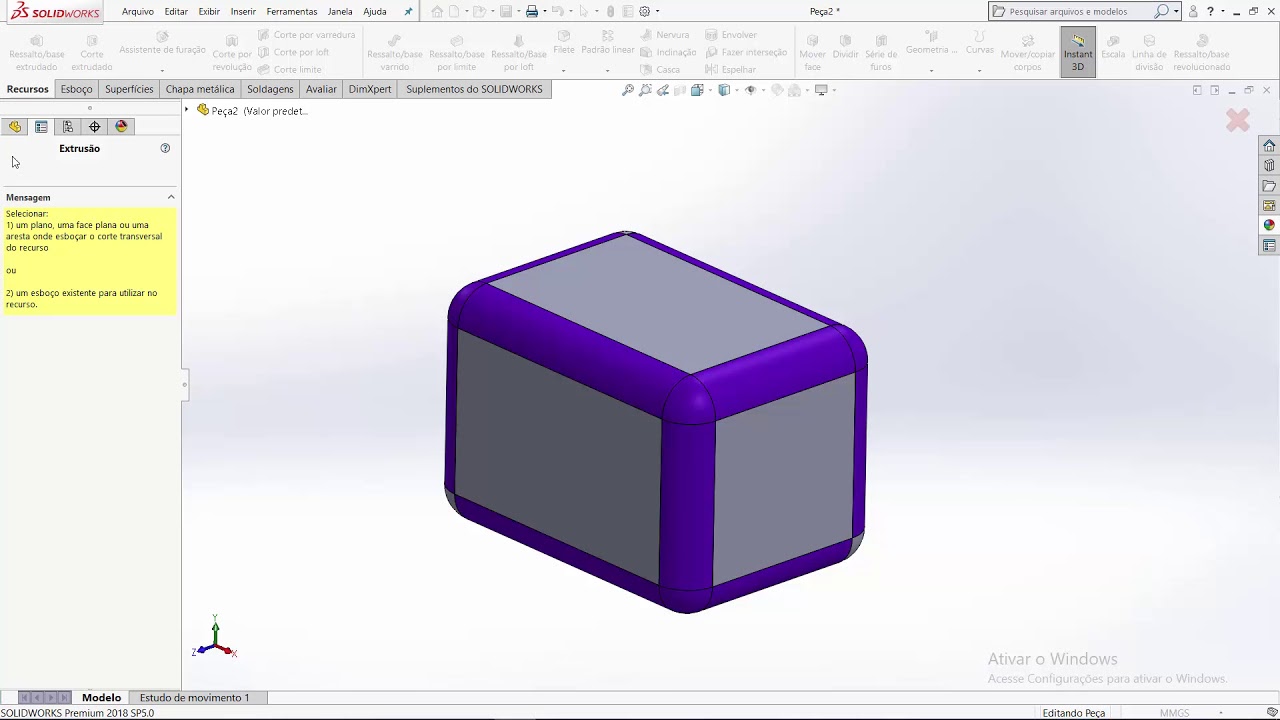Click the Assistente de furação tool

coord(162,43)
